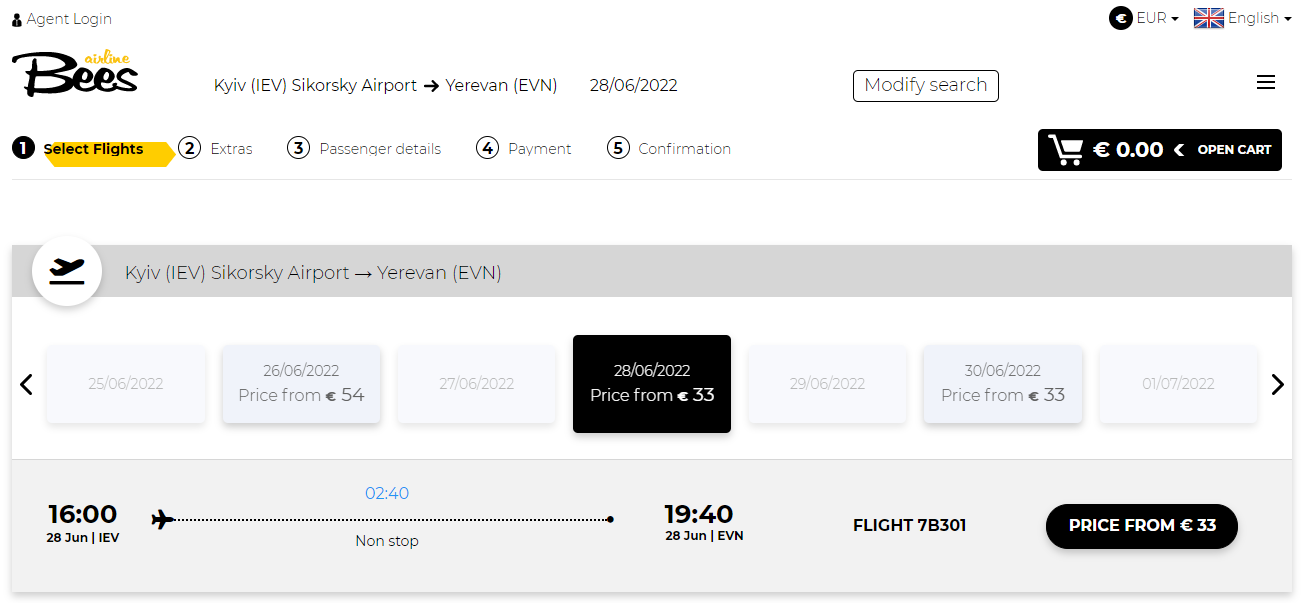
Task: Click the UK flag language icon
Action: coord(1209,18)
